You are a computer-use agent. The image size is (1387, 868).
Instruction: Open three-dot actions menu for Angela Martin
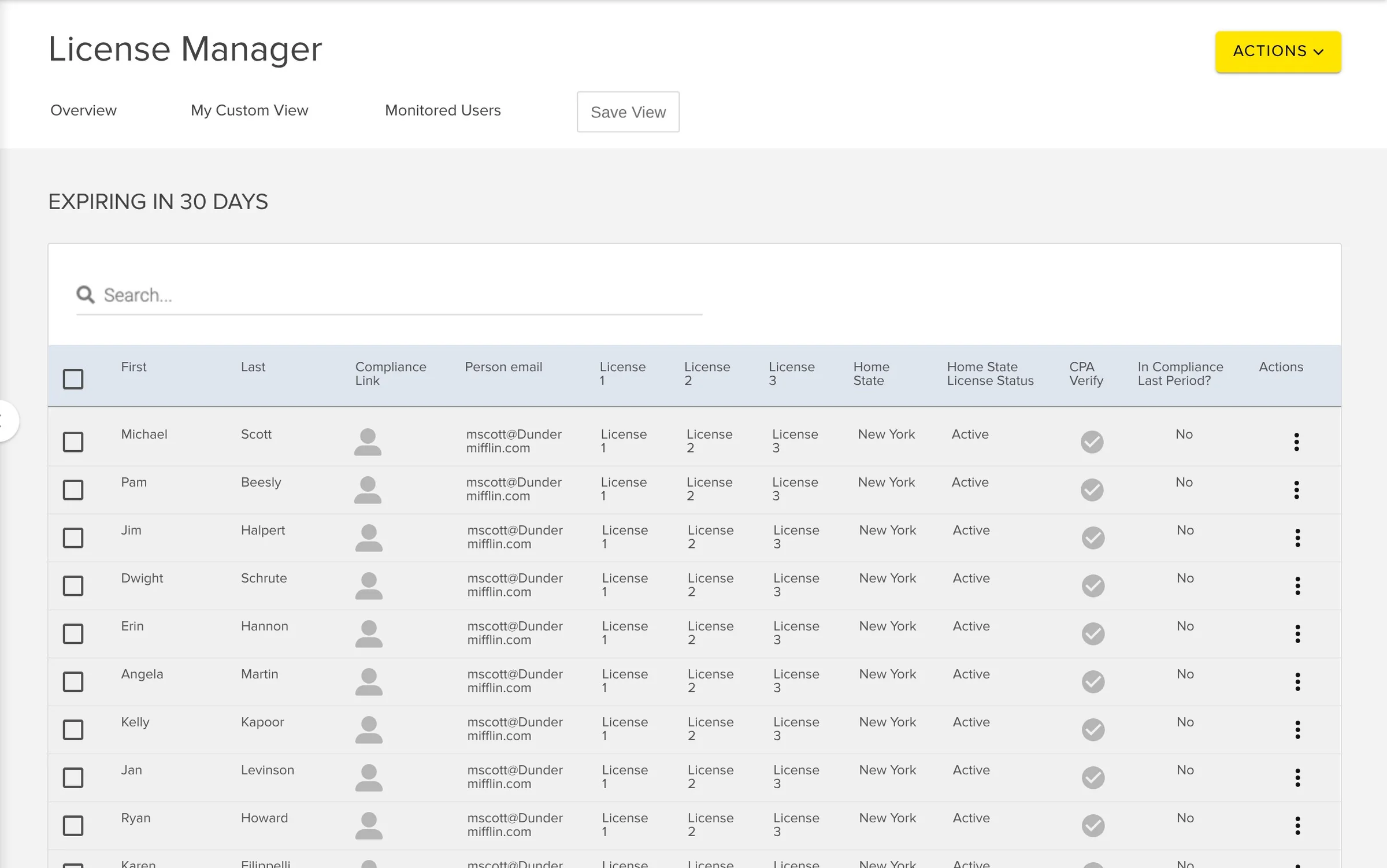coord(1298,682)
